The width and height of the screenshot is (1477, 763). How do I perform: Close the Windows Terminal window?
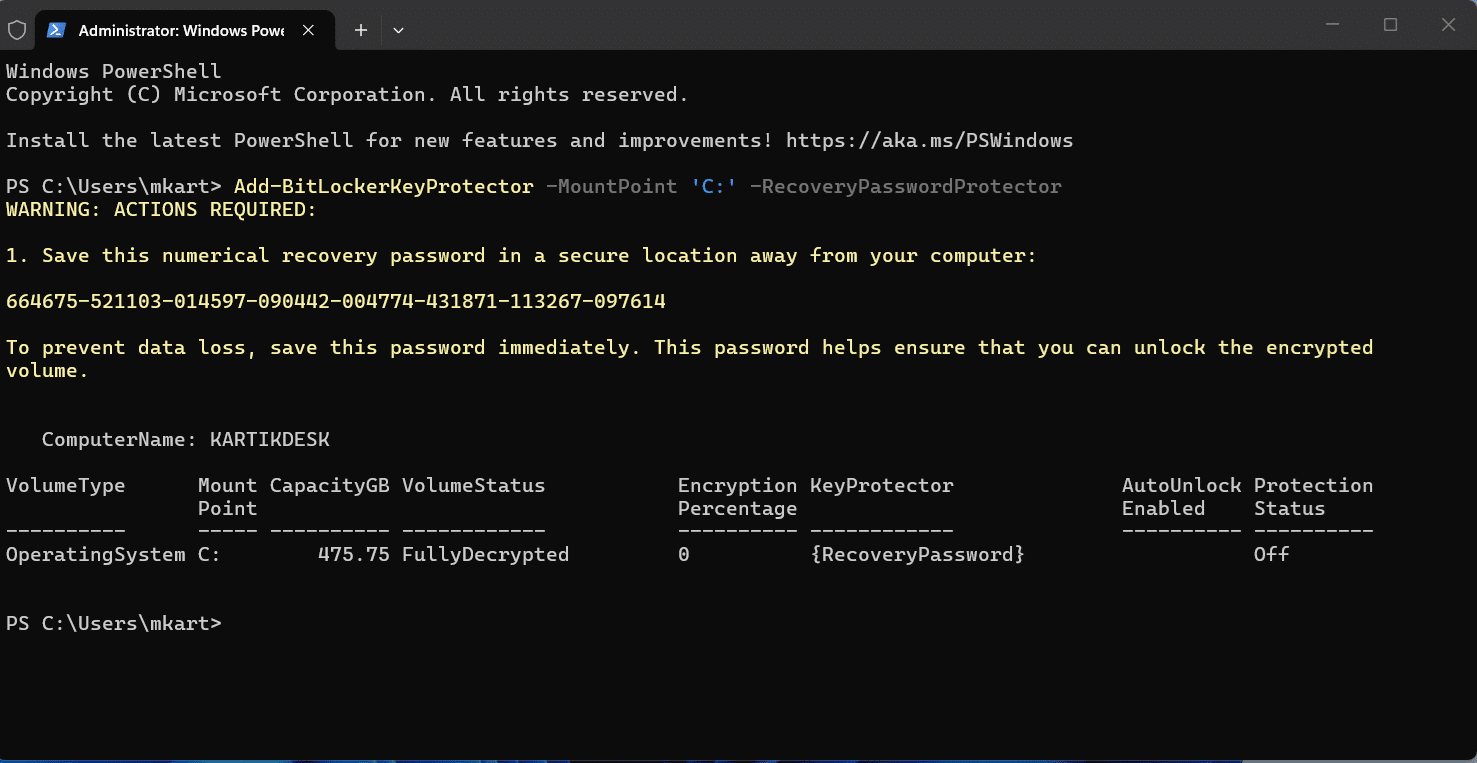tap(1448, 25)
